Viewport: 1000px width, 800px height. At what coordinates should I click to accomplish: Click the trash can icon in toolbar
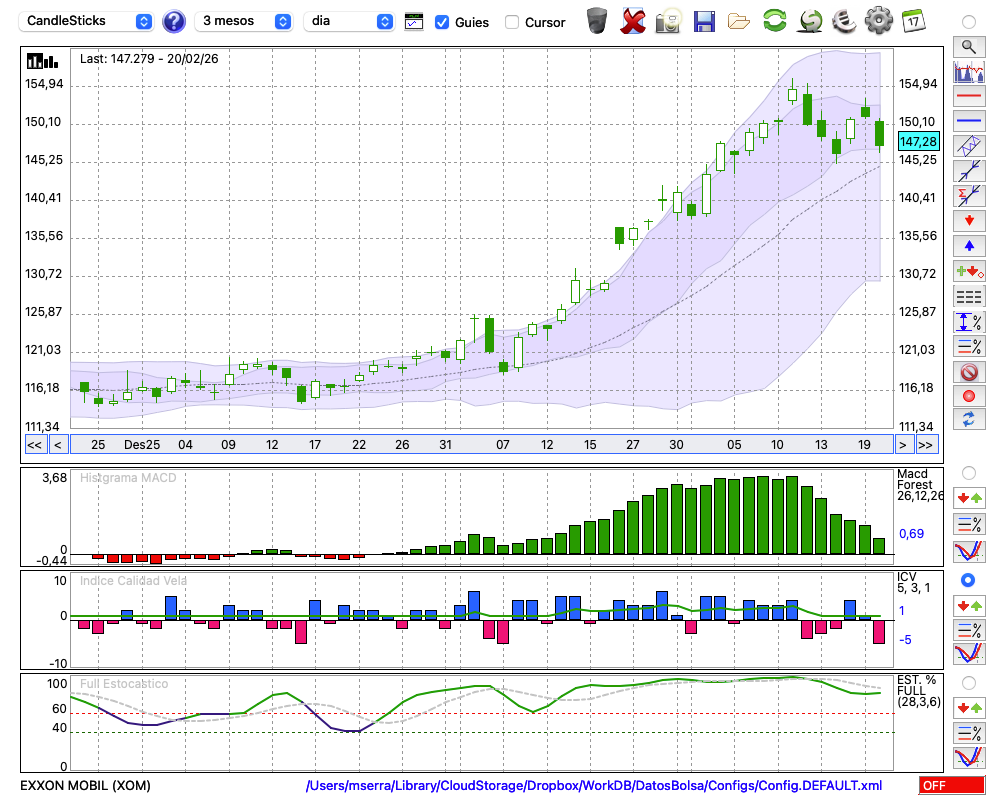[597, 20]
